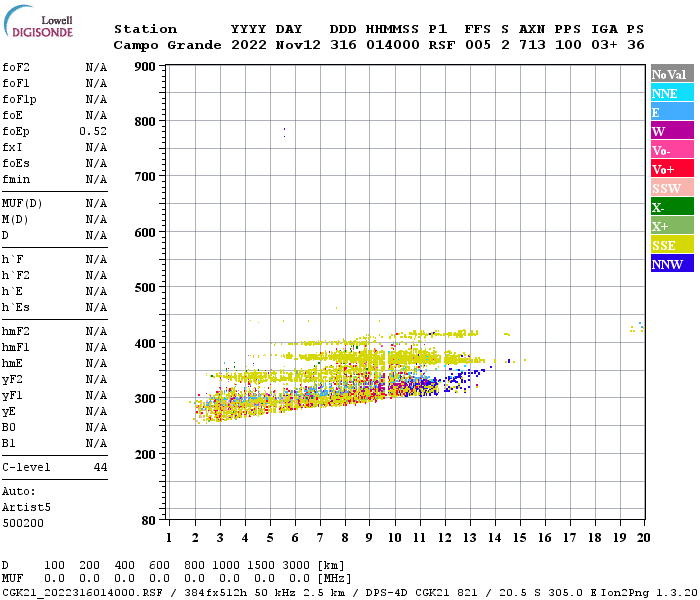
Task: Click the isolated echo near 800 km
Action: [x=284, y=132]
